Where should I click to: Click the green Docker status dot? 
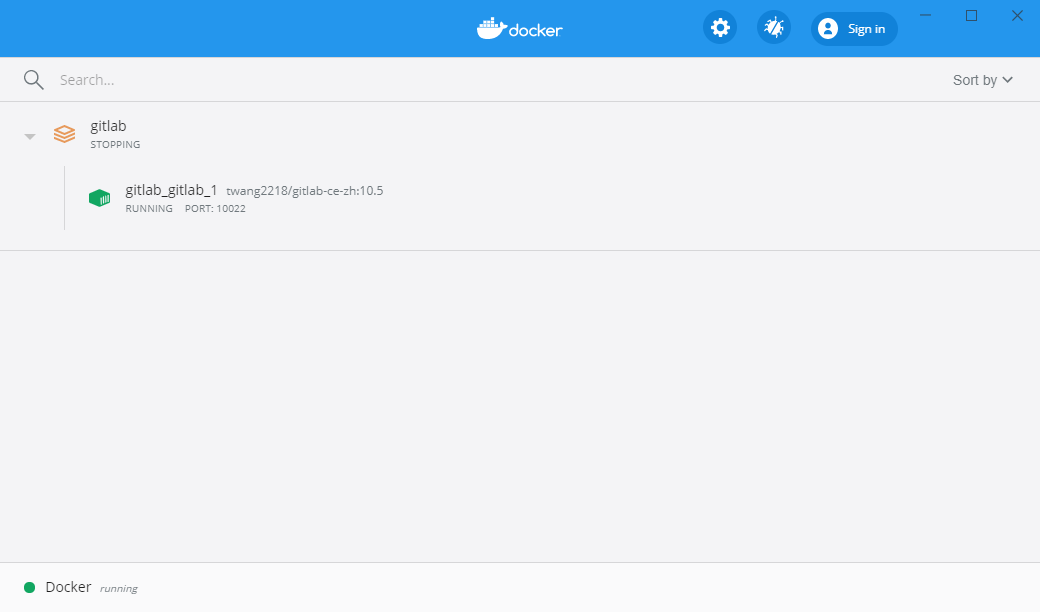click(x=30, y=587)
